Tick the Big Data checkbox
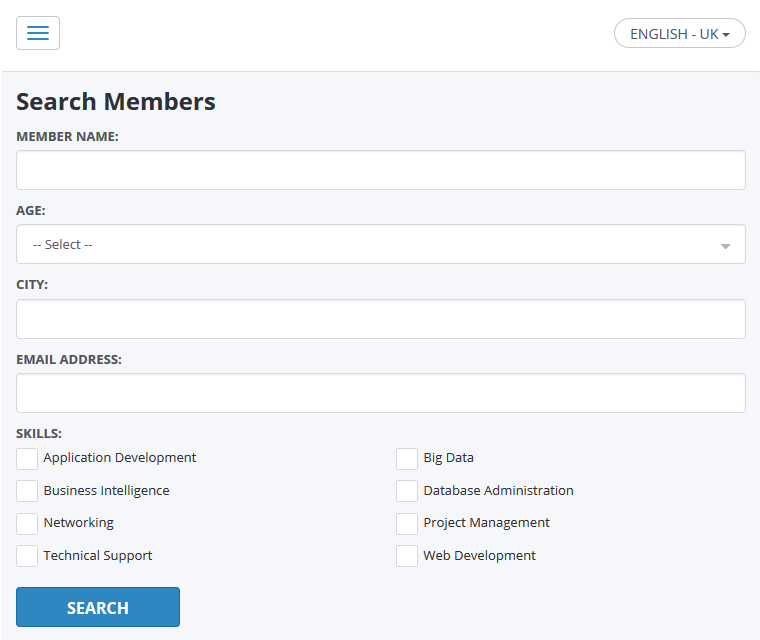 pyautogui.click(x=407, y=459)
